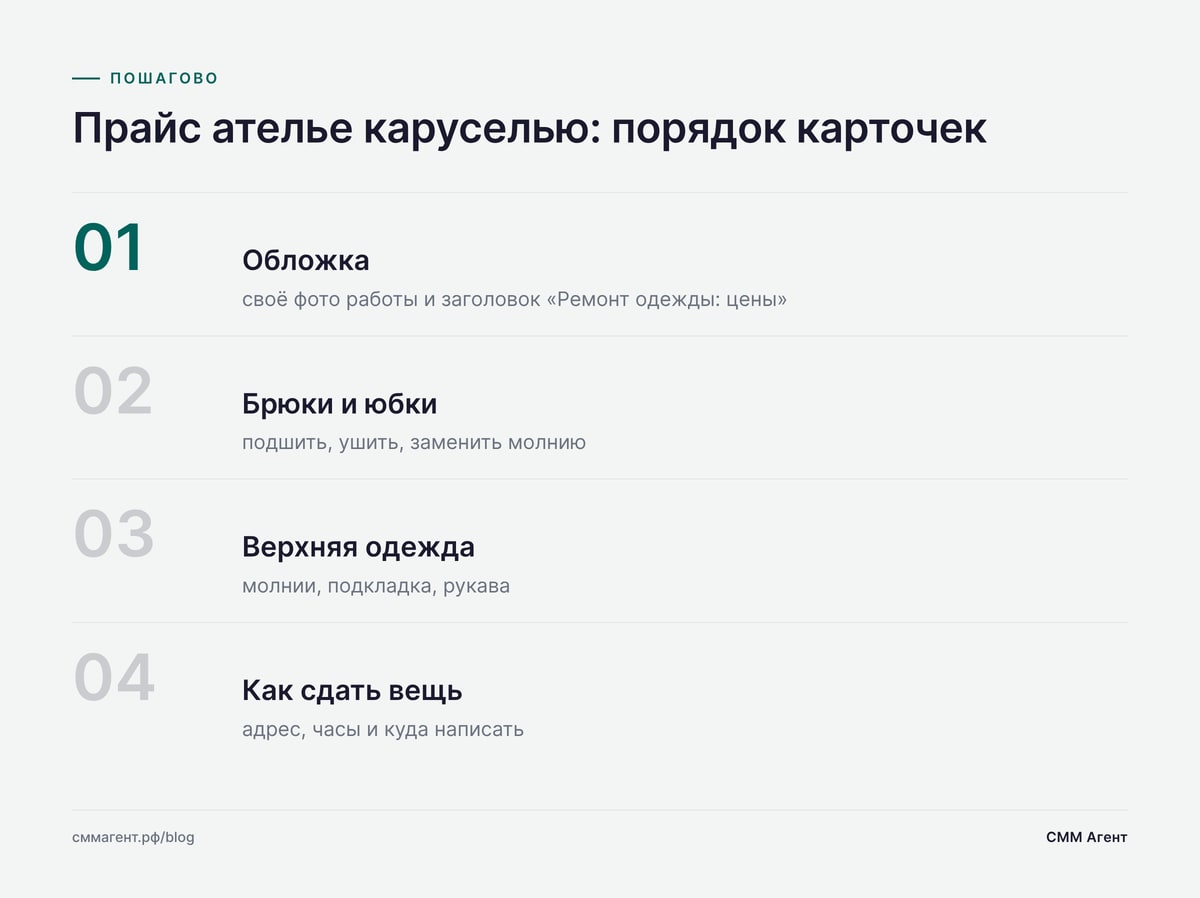Select the step number 04
This screenshot has height=898, width=1200.
(x=114, y=678)
